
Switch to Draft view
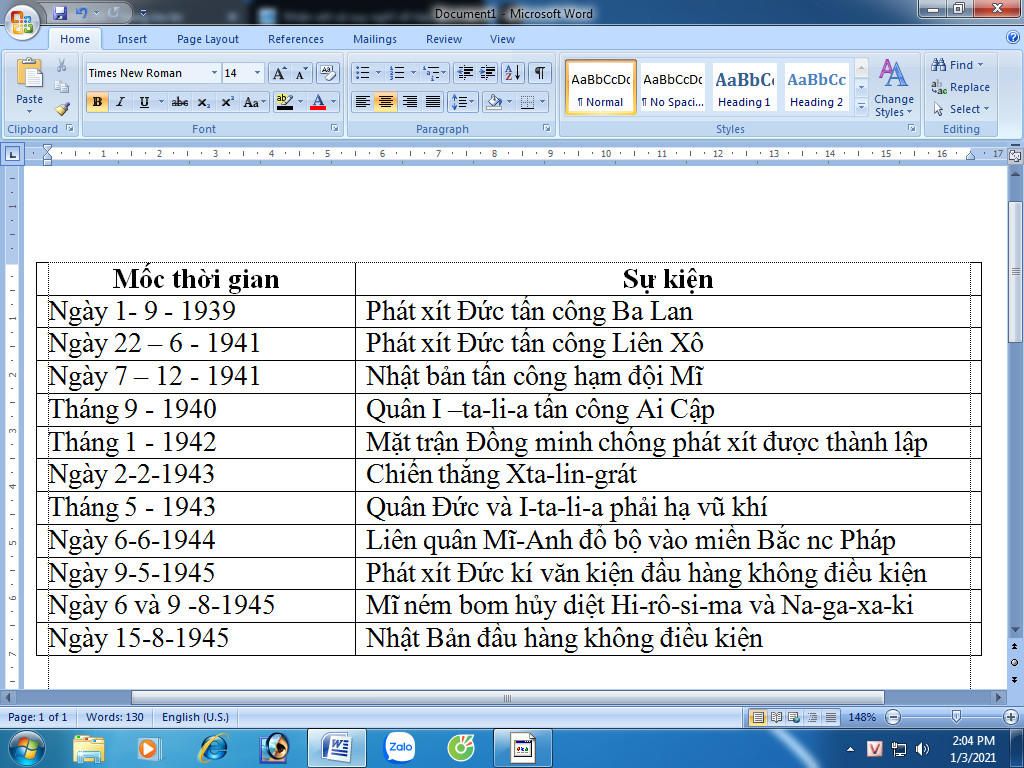coord(831,717)
